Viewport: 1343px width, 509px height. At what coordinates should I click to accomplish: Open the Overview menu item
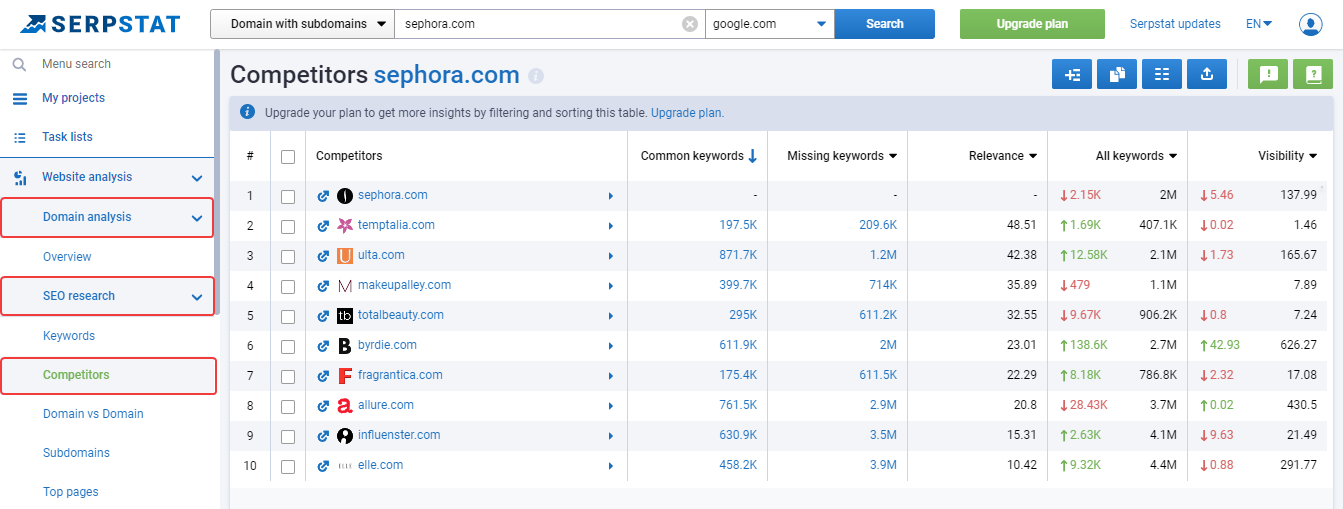click(67, 257)
